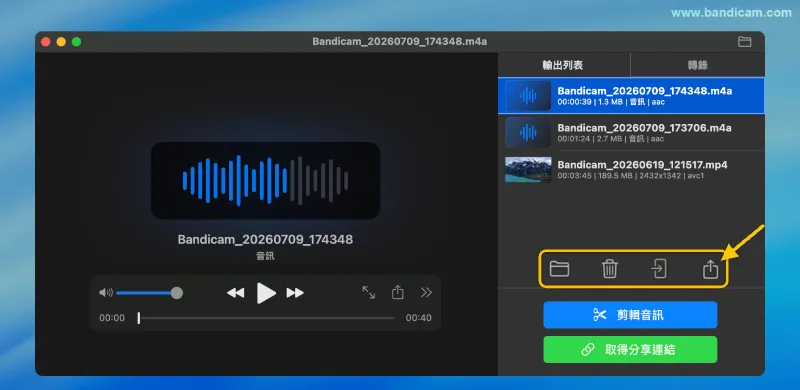
Task: Switch to the 輸出列表 tab
Action: (564, 65)
